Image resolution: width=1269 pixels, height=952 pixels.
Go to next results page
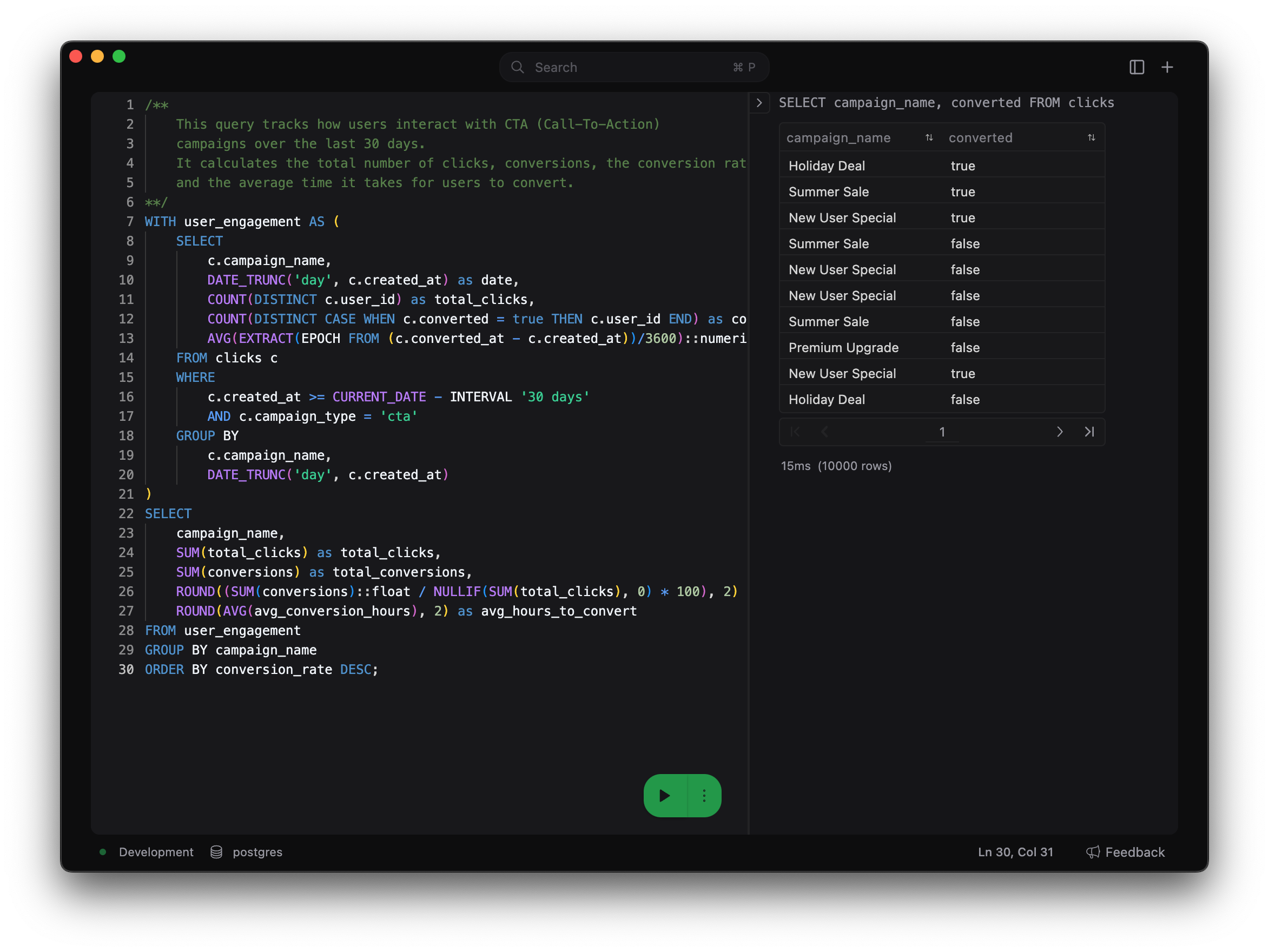tap(1060, 432)
